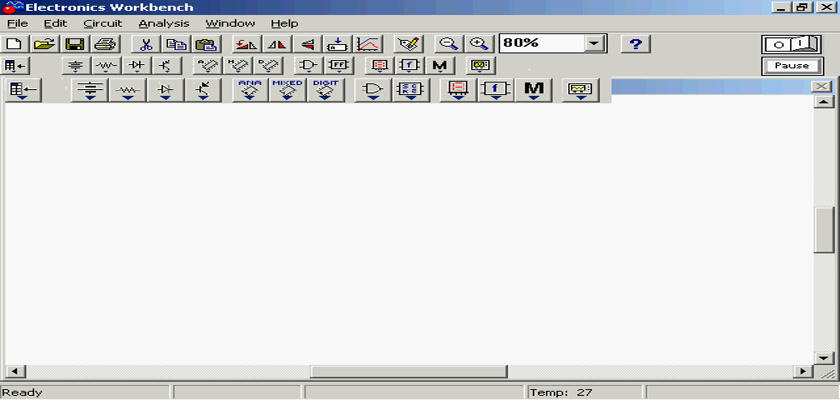Open the small Favorites parts bin

(x=15, y=66)
